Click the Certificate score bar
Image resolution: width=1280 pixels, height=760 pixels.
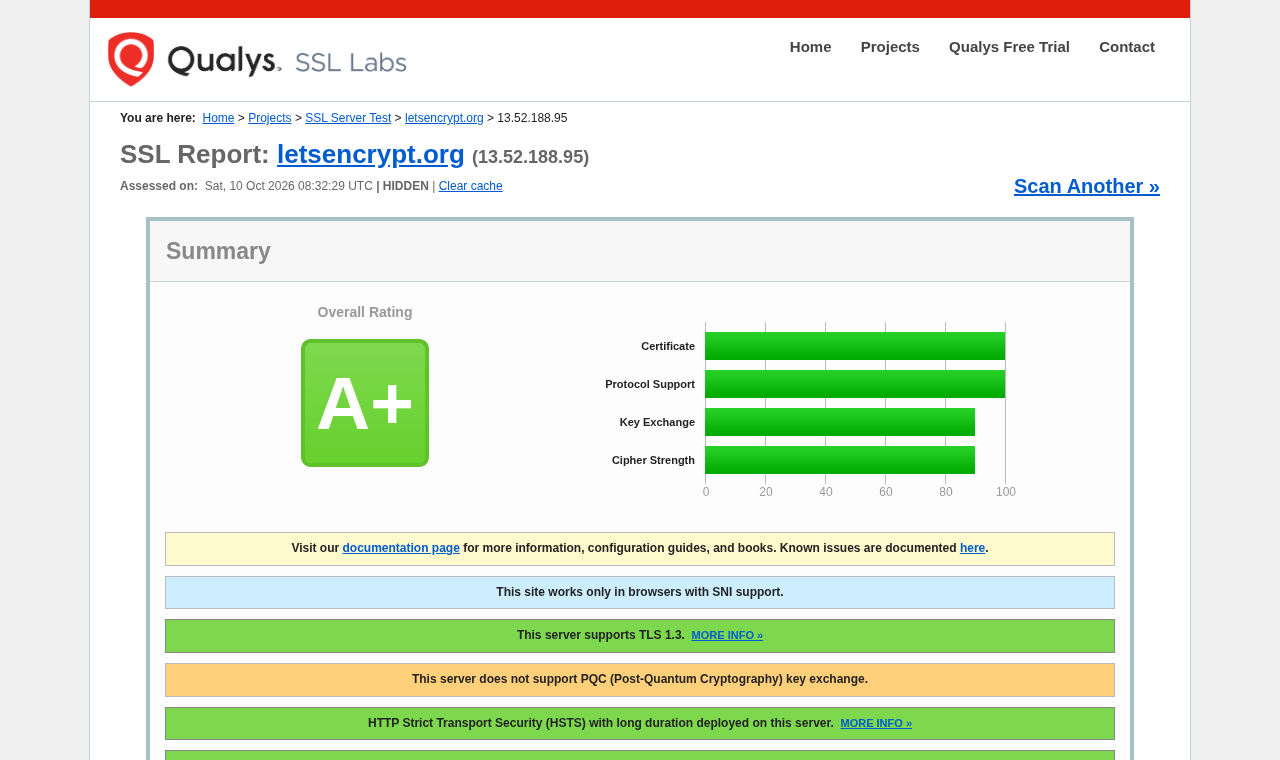pyautogui.click(x=855, y=346)
